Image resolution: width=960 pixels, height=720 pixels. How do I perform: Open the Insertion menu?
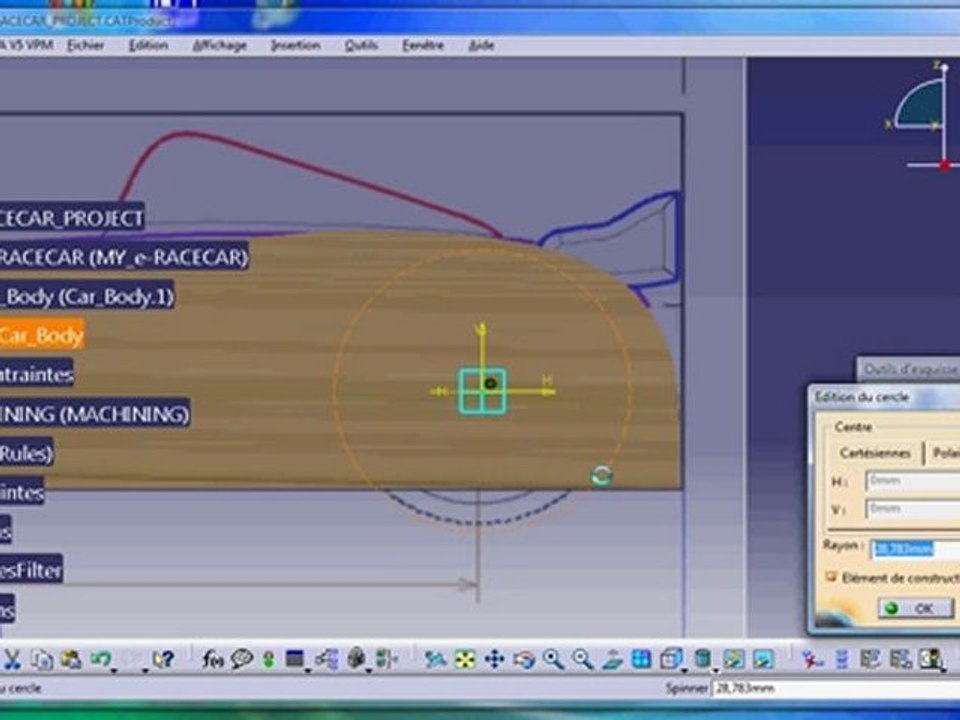(296, 45)
